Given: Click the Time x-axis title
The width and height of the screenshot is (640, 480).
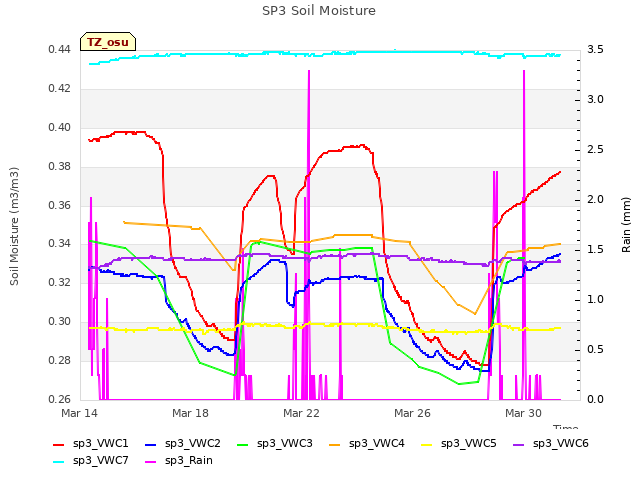Looking at the screenshot, I should point(566,427).
